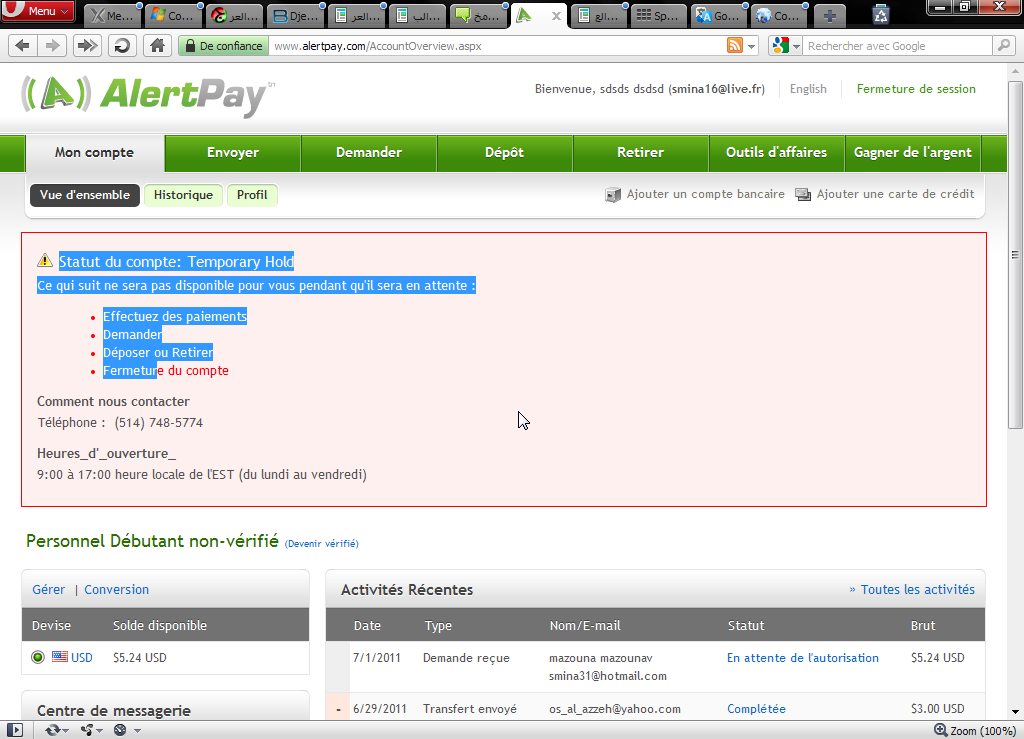Viewport: 1024px width, 739px height.
Task: Click the bank account icon
Action: tap(613, 195)
